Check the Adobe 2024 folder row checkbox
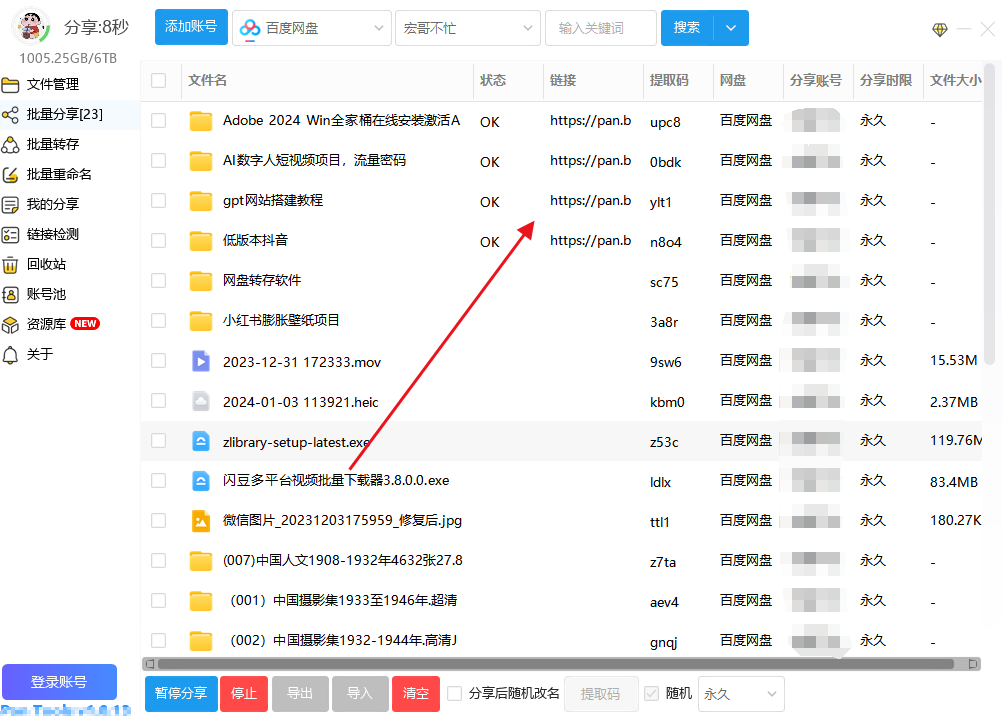This screenshot has height=717, width=1002. (x=157, y=121)
